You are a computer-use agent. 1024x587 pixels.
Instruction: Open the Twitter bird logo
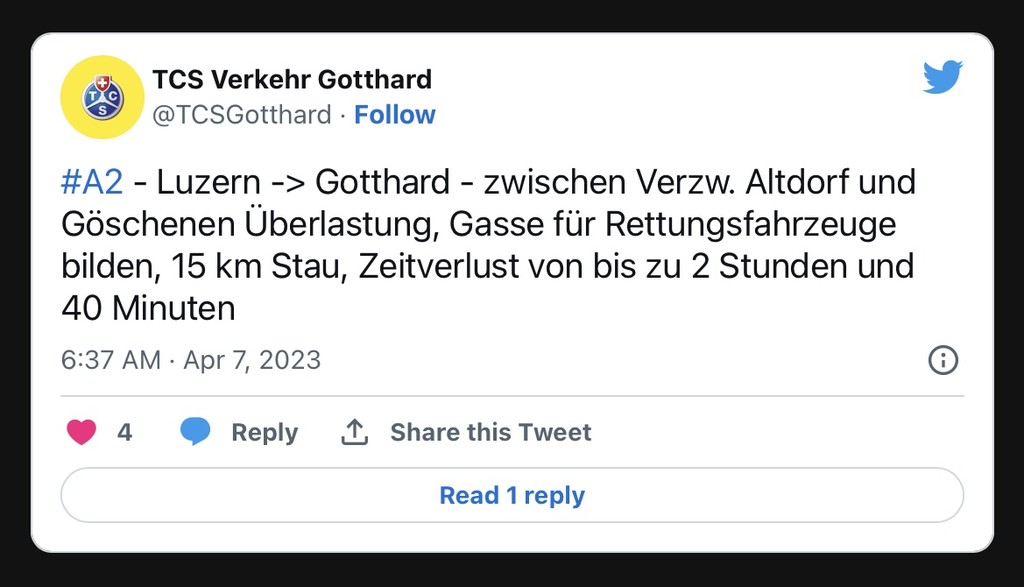[942, 77]
